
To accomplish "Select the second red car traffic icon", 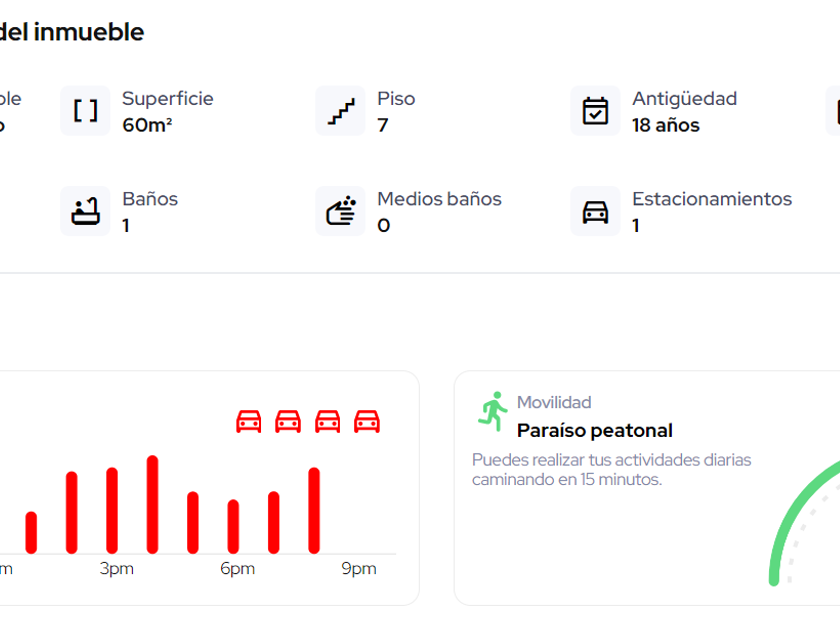I will pos(288,421).
